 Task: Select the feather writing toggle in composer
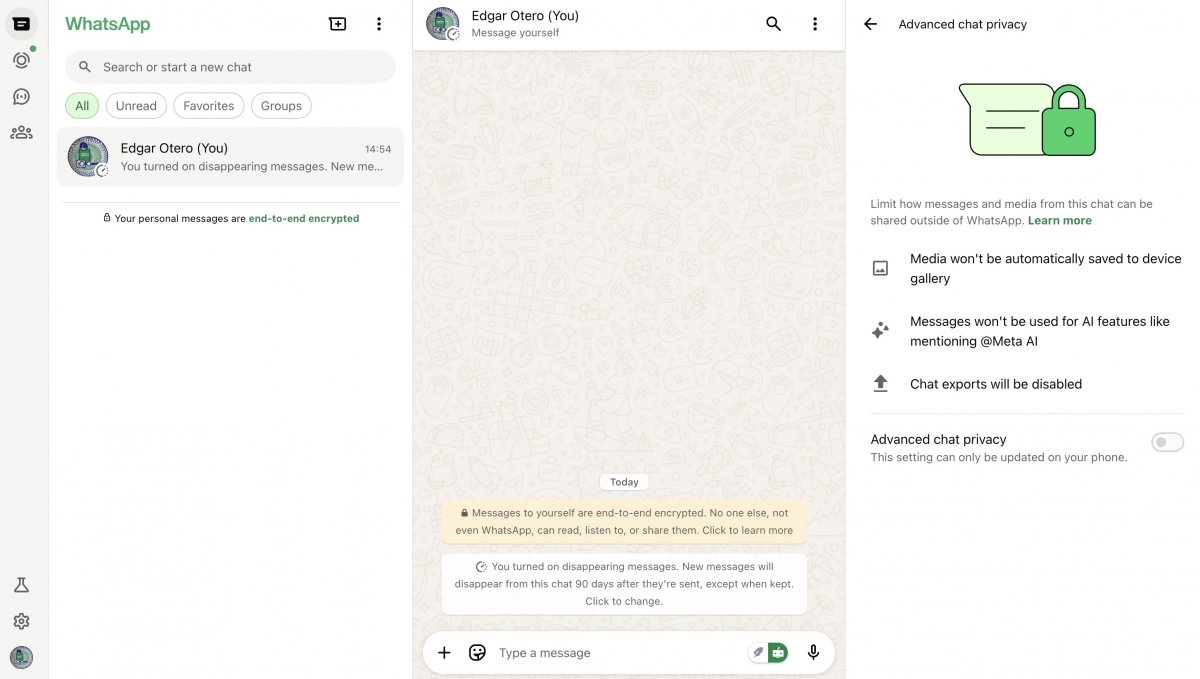pos(758,653)
